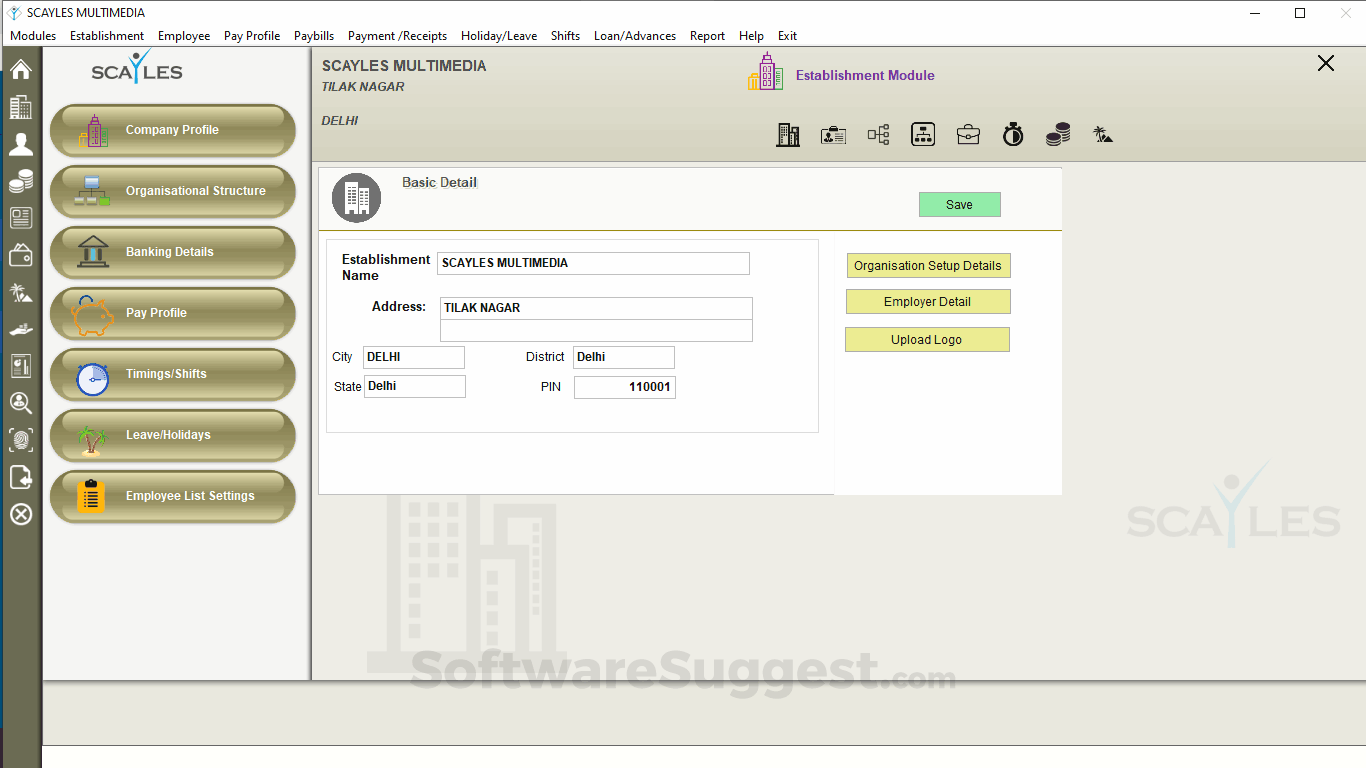The width and height of the screenshot is (1366, 768).
Task: Click Upload Logo button
Action: click(927, 340)
